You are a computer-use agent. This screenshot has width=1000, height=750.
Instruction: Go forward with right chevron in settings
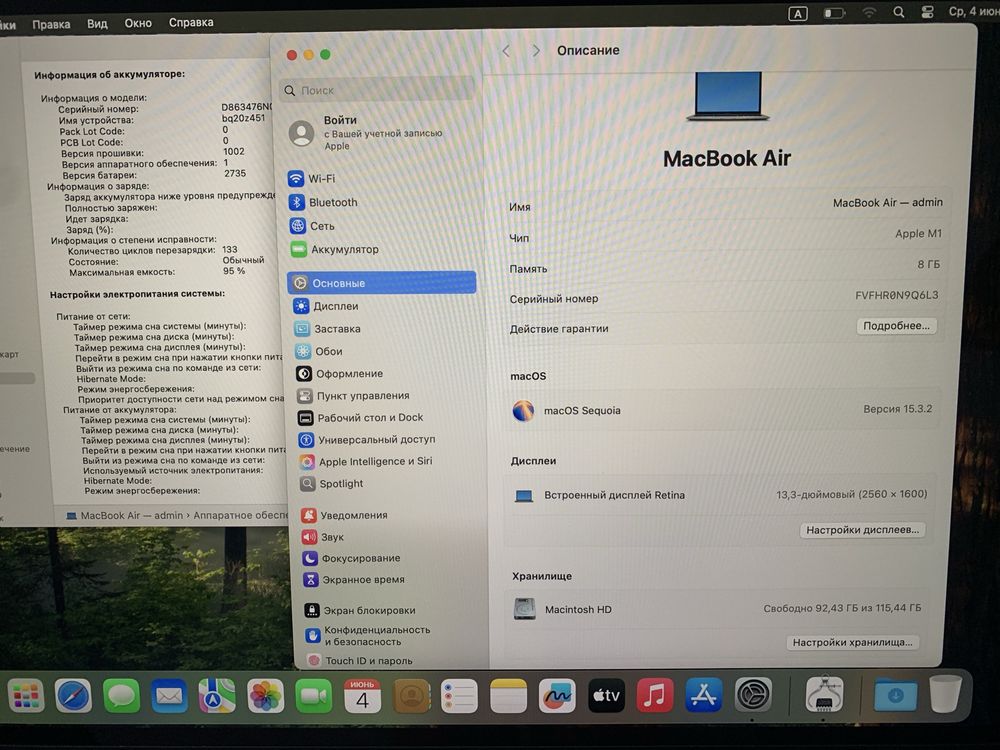pyautogui.click(x=536, y=51)
